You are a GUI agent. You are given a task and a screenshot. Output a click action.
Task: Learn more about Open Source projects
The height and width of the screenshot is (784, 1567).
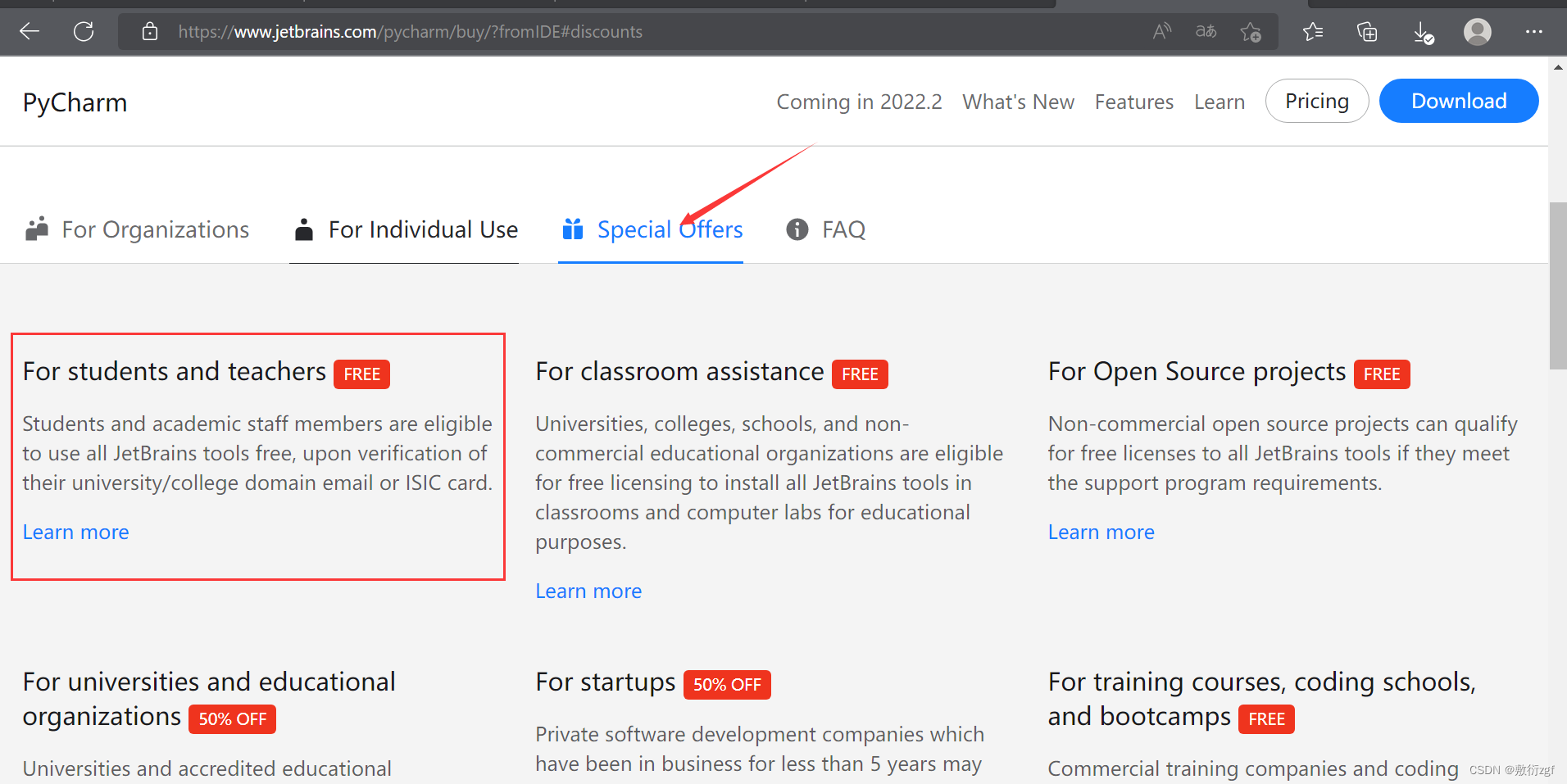[x=1101, y=532]
